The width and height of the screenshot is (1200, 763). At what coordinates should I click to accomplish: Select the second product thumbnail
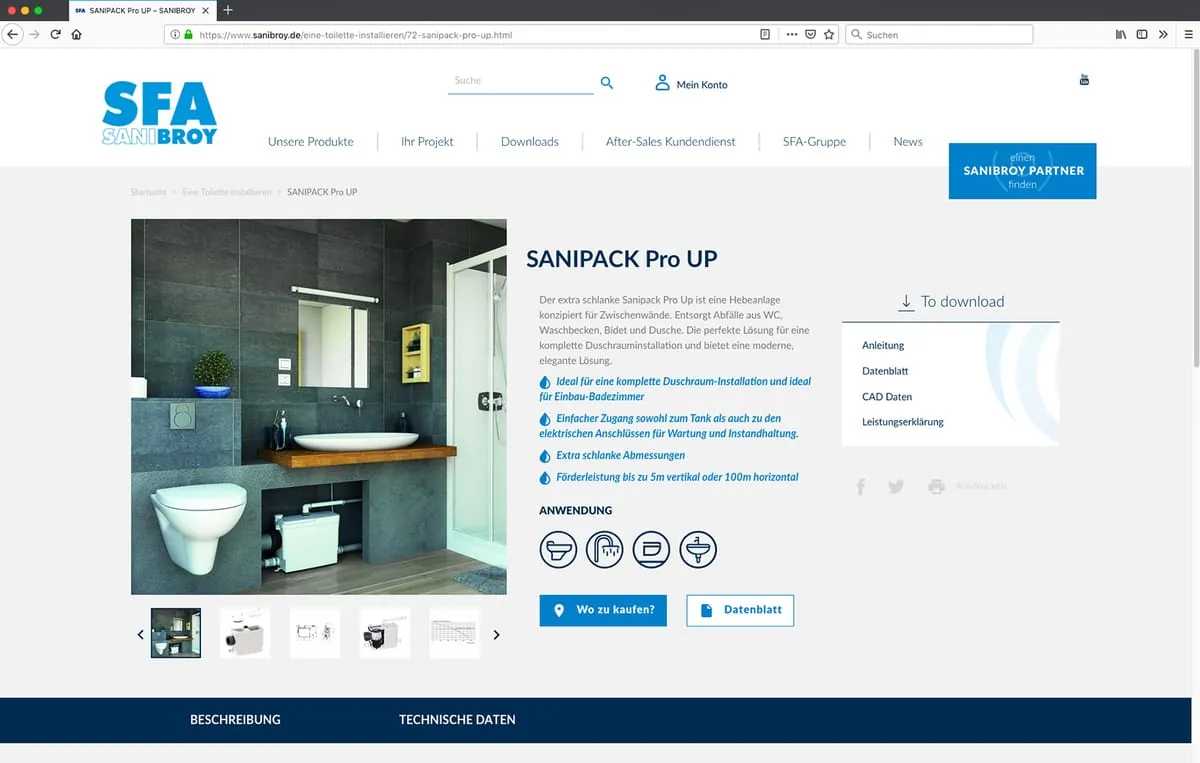(245, 633)
